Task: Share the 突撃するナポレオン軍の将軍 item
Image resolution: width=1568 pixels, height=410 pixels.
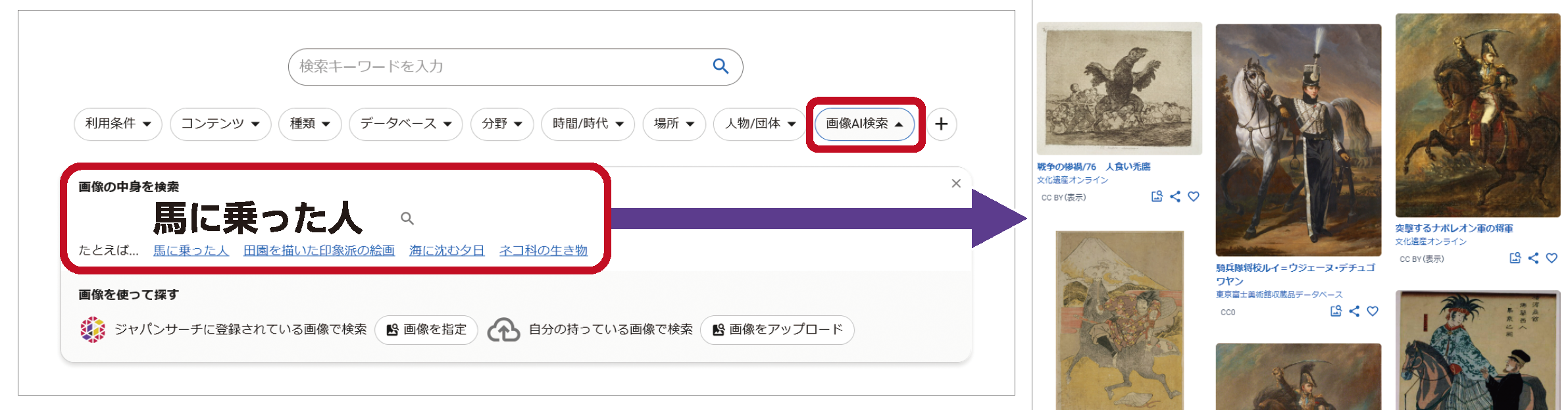Action: coord(1533,258)
